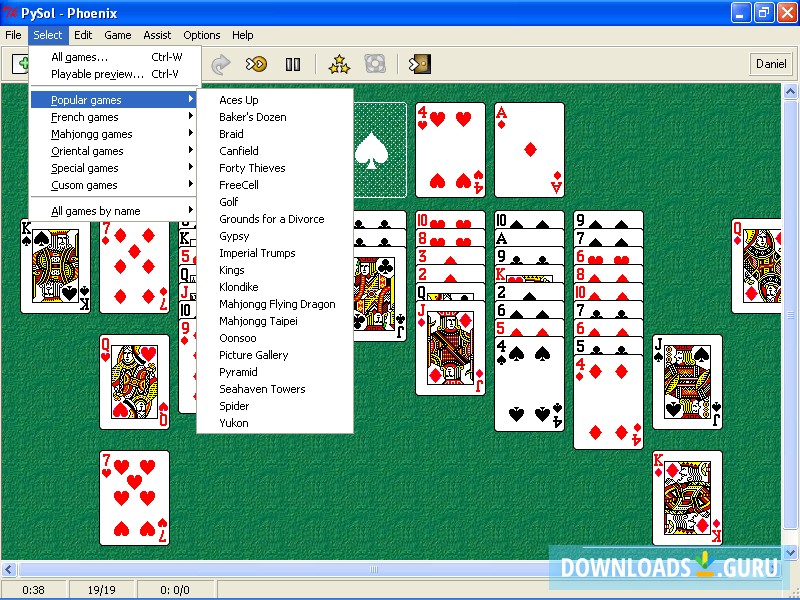The width and height of the screenshot is (800, 600).
Task: Click the Auto drop toolbar icon
Action: [x=256, y=64]
